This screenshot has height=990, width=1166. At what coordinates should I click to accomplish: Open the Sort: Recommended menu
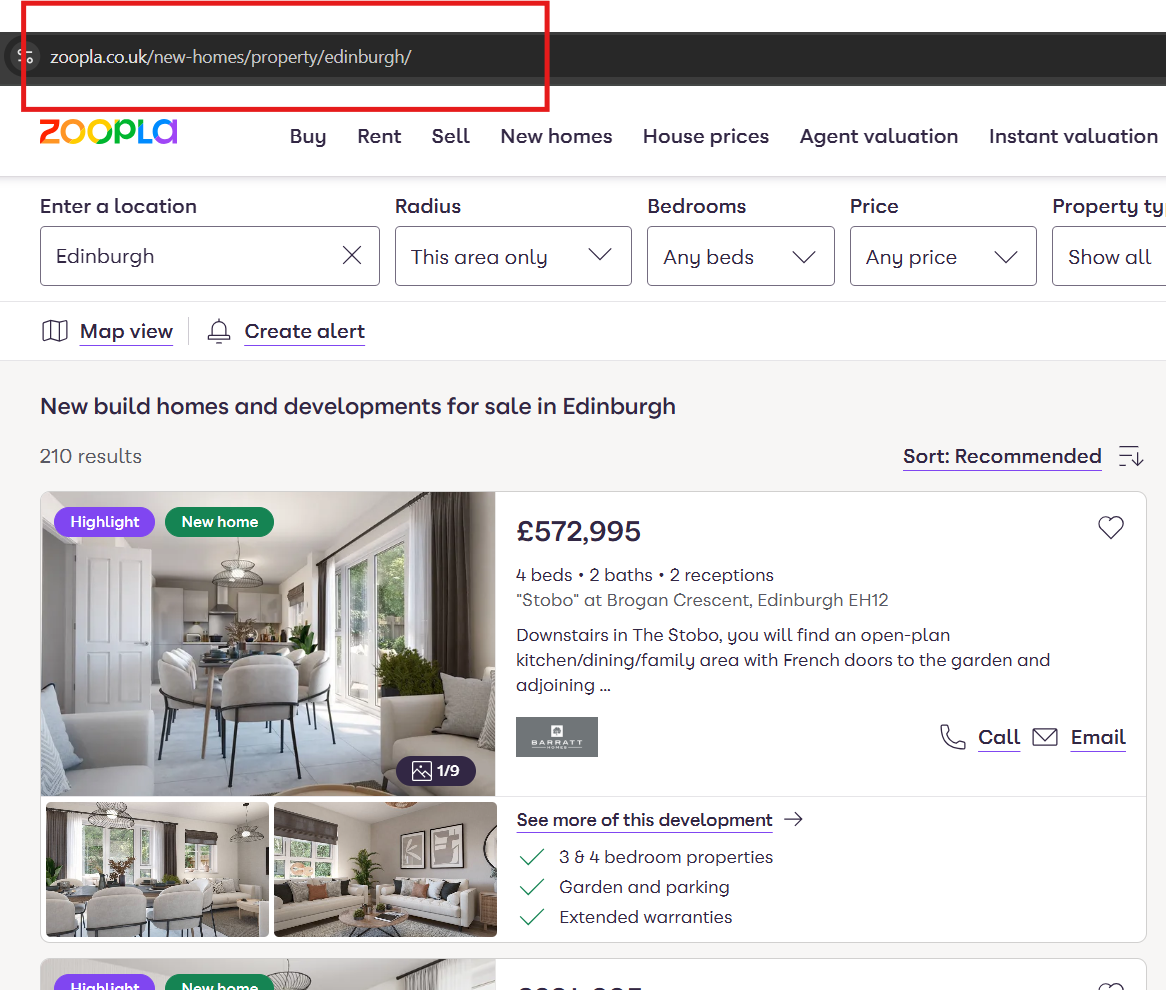pyautogui.click(x=1002, y=456)
